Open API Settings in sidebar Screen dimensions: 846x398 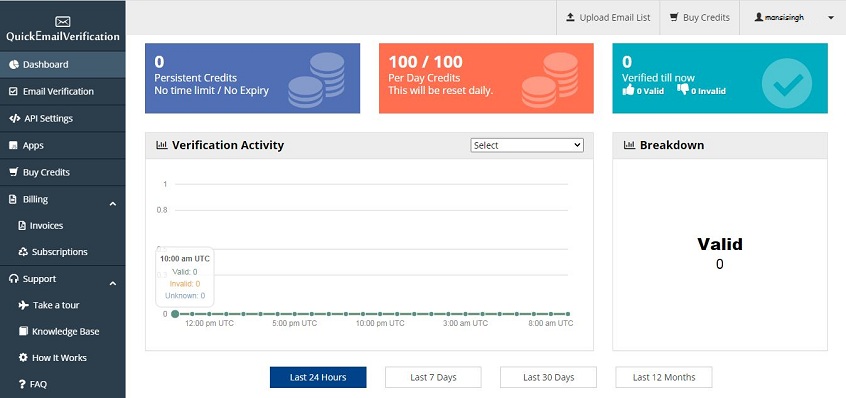coord(63,119)
